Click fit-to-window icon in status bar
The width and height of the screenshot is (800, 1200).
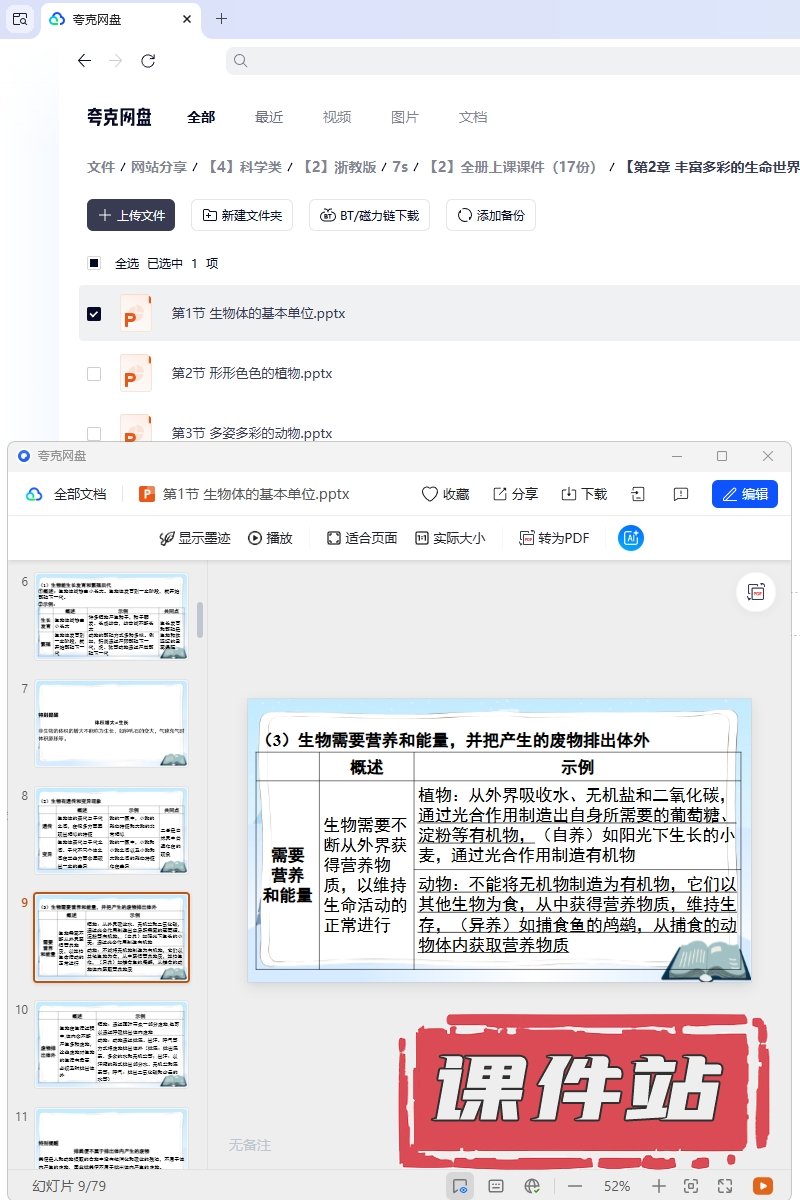690,1185
